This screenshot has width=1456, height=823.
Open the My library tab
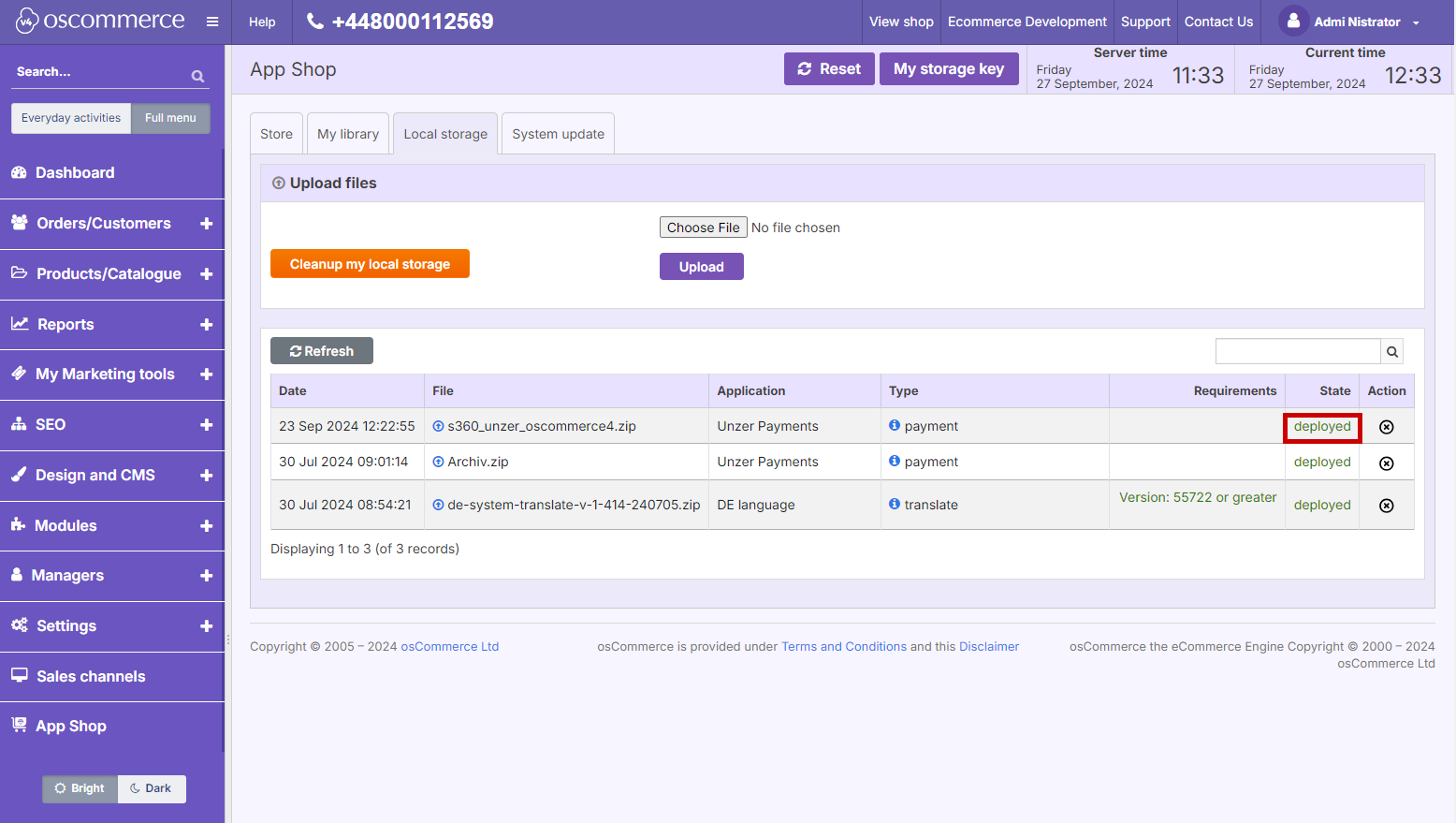[x=348, y=134]
